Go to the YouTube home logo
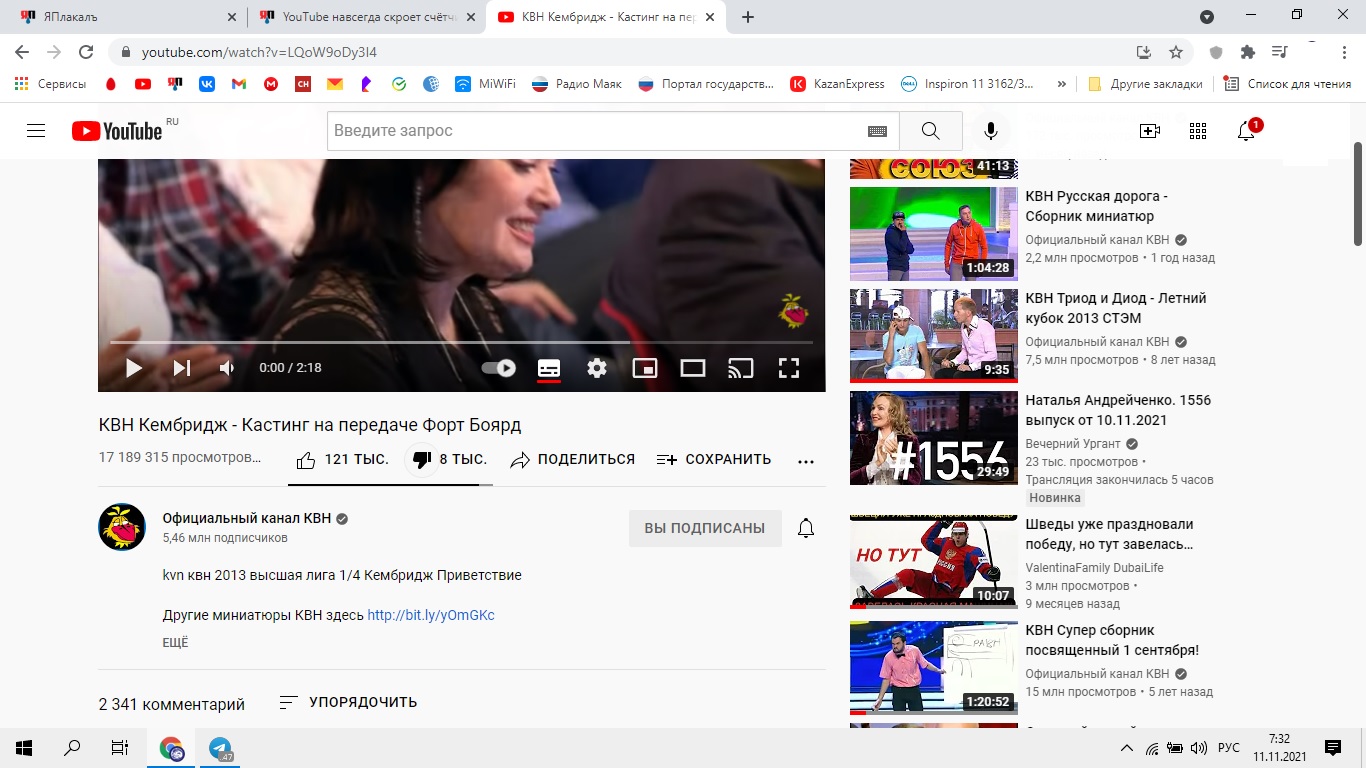The image size is (1366, 768). (117, 131)
